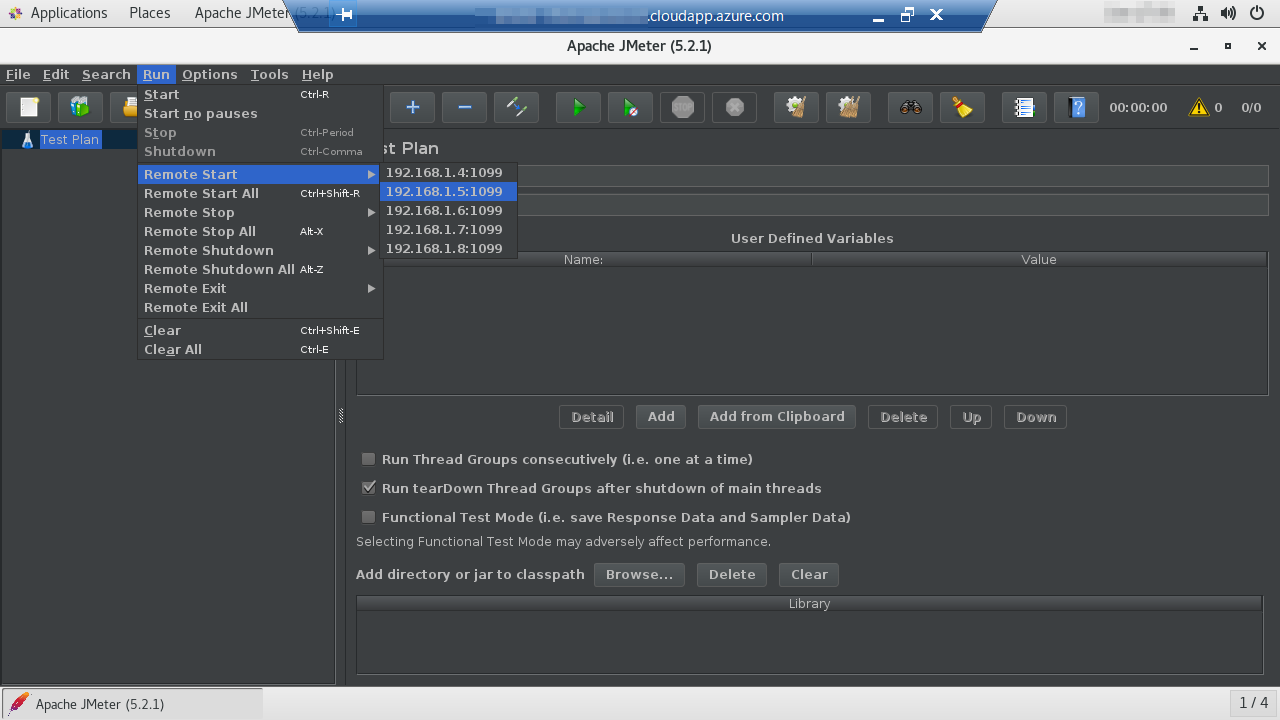1280x720 pixels.
Task: Open the Templates toolbar icon
Action: point(80,107)
